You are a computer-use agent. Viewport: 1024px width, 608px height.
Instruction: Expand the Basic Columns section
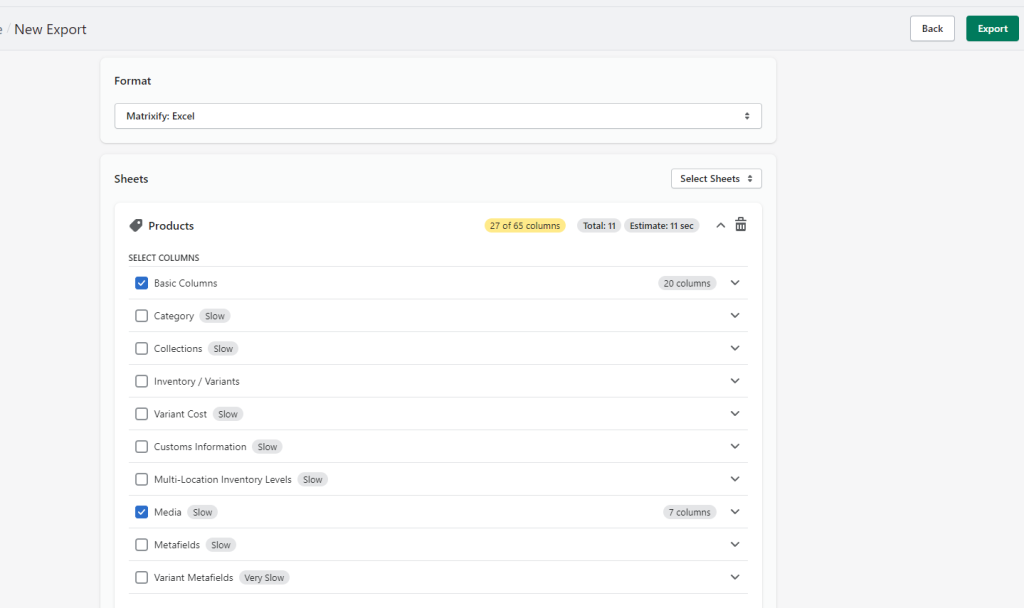735,283
